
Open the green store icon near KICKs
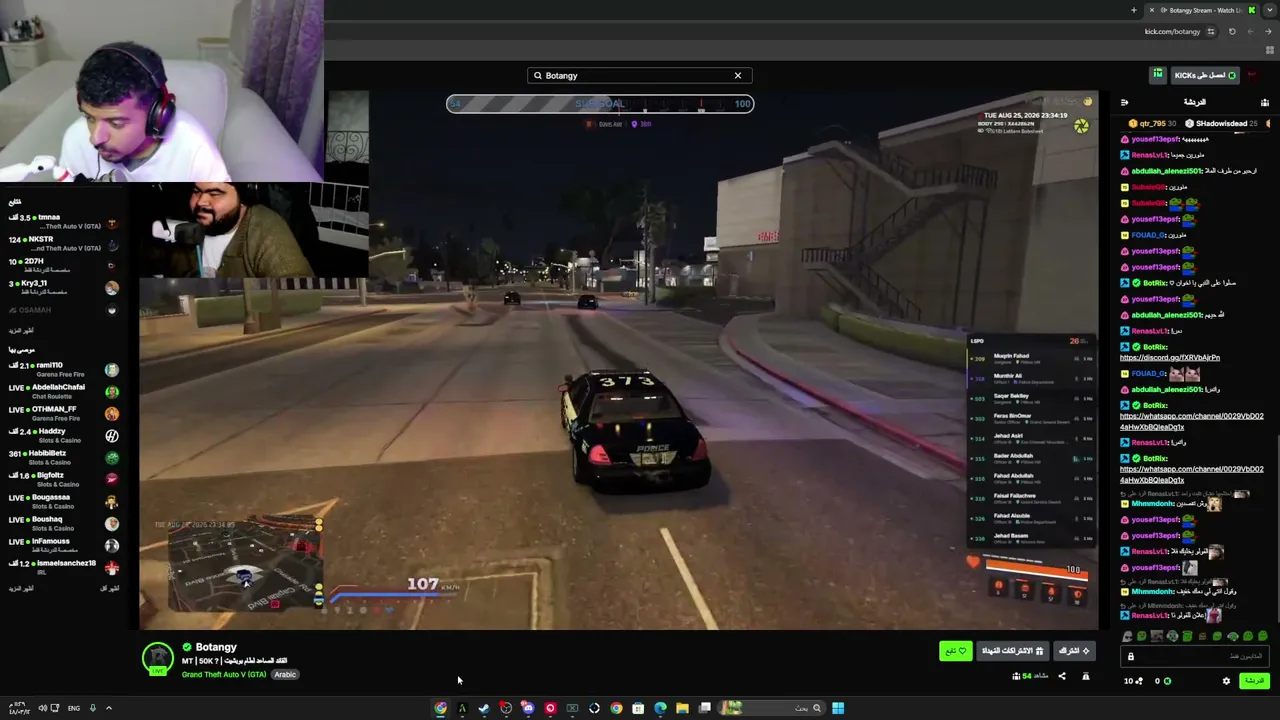(x=1158, y=74)
